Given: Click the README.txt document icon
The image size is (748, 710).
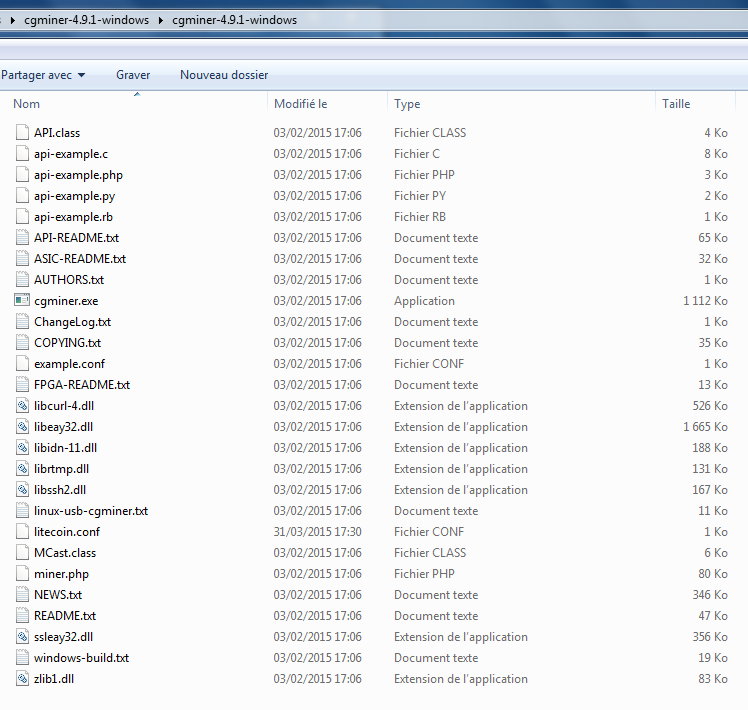Looking at the screenshot, I should tap(23, 616).
